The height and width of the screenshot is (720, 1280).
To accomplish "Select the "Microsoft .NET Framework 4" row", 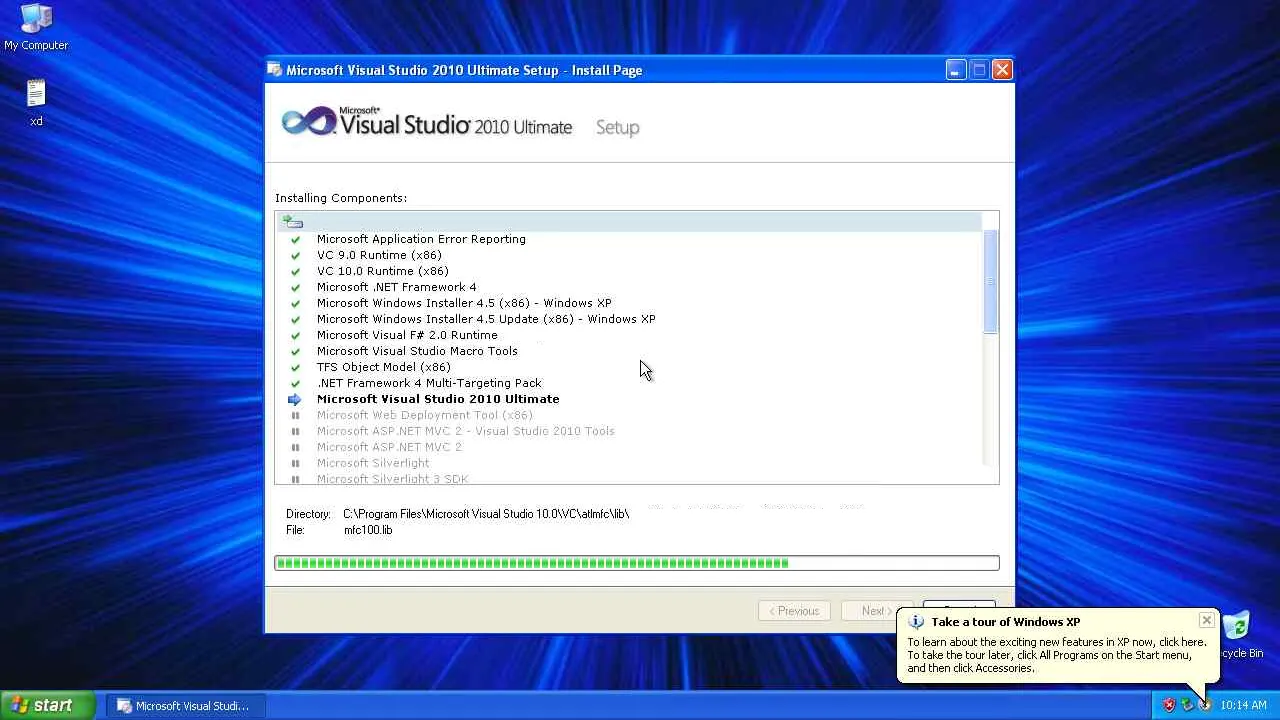I will click(397, 288).
